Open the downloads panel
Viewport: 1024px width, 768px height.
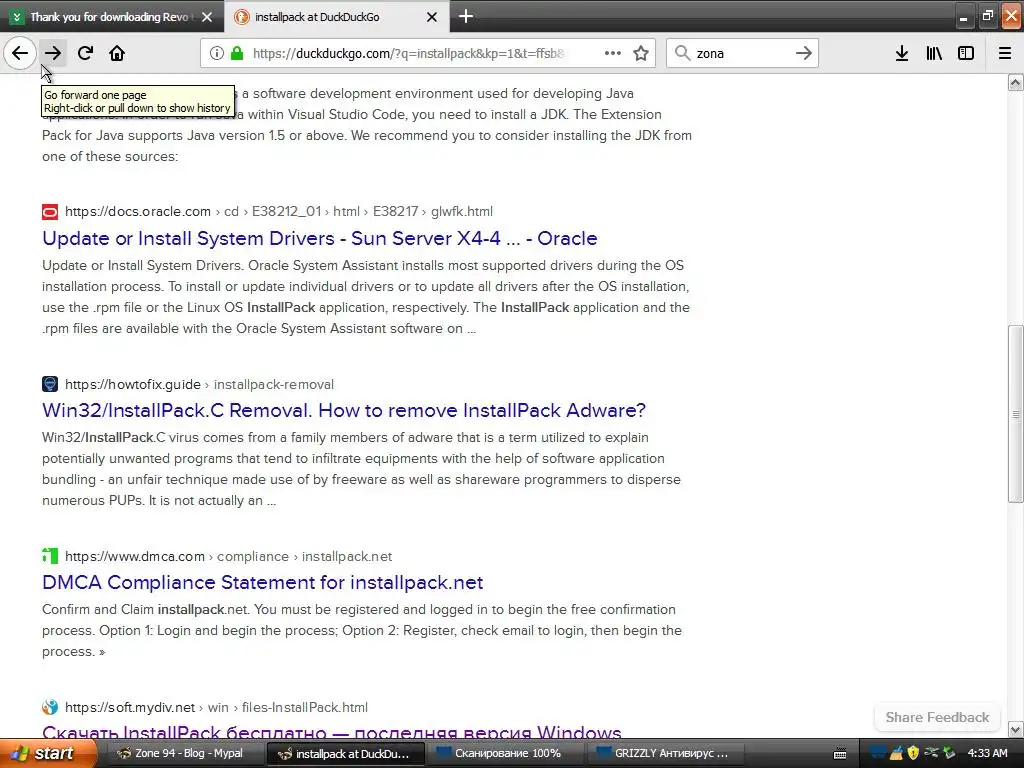click(x=902, y=54)
